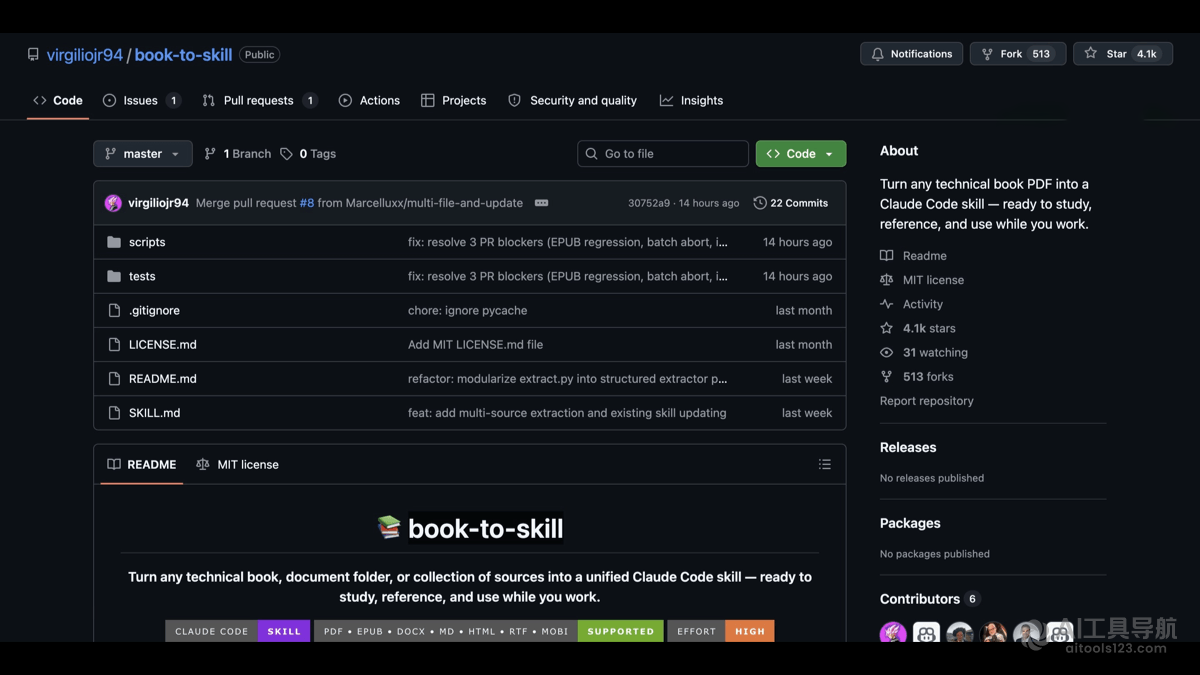
Task: Click the branch icon beside 1 Branch
Action: (210, 154)
